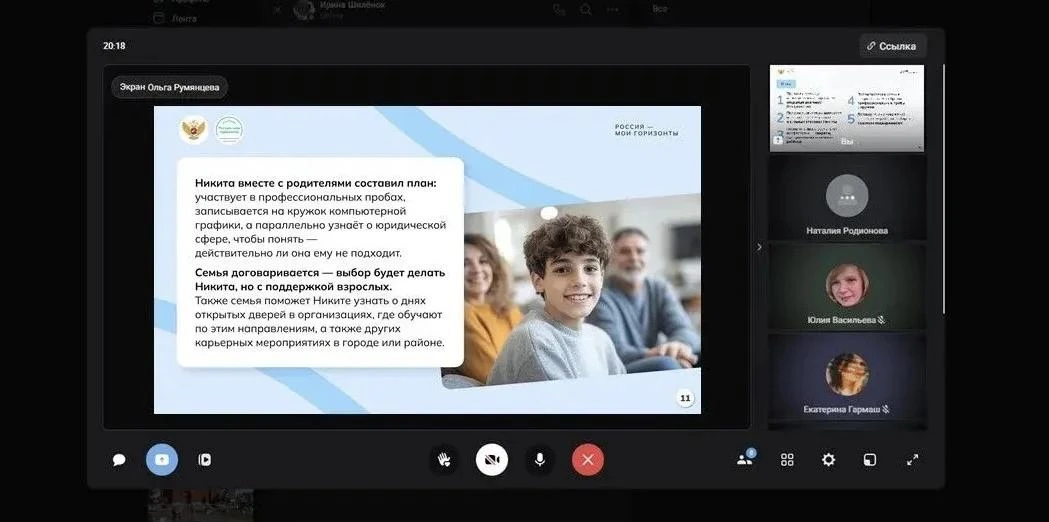Collapse the participants sidebar with the chevron

[x=759, y=247]
